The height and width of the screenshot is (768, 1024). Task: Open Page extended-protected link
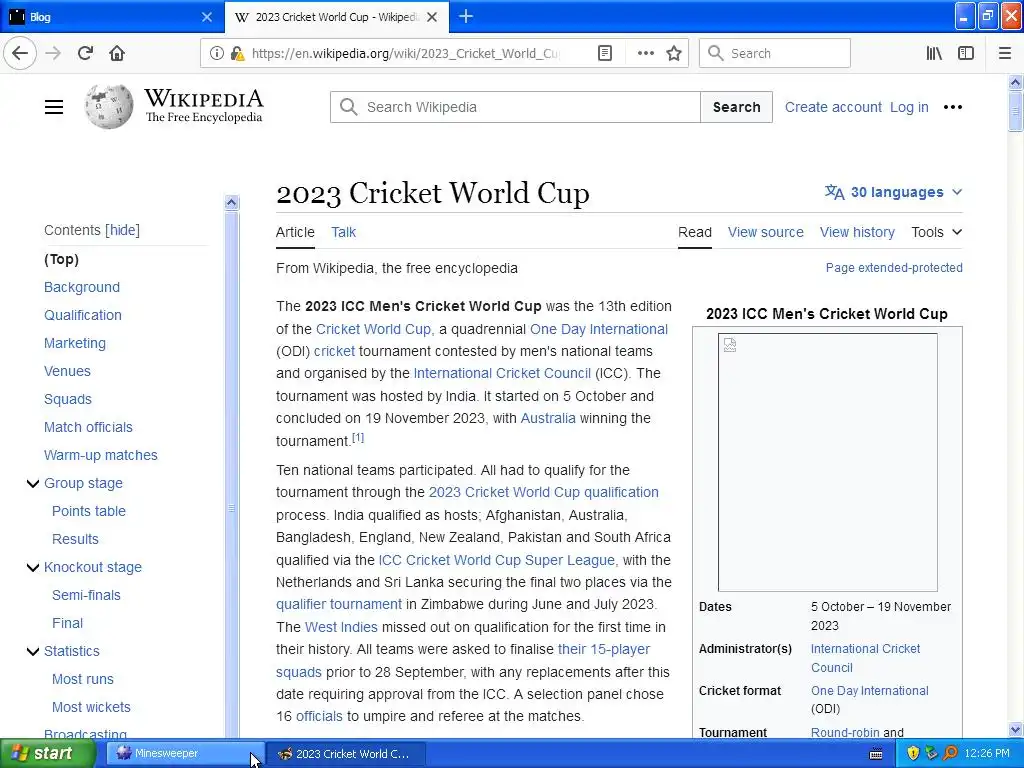[894, 268]
